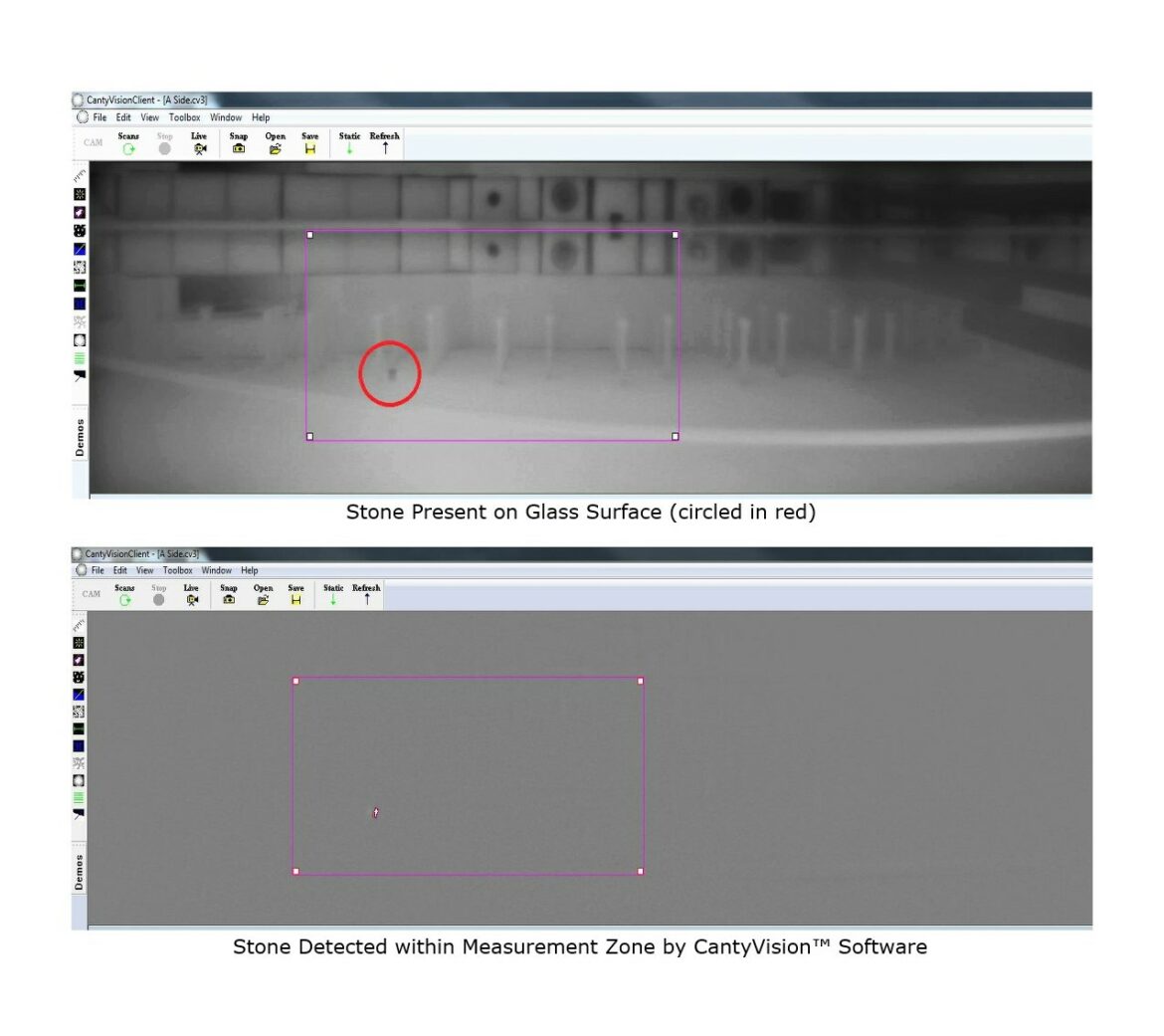Click the snowflake processing icon in sidebar
The image size is (1164, 1036).
[80, 320]
